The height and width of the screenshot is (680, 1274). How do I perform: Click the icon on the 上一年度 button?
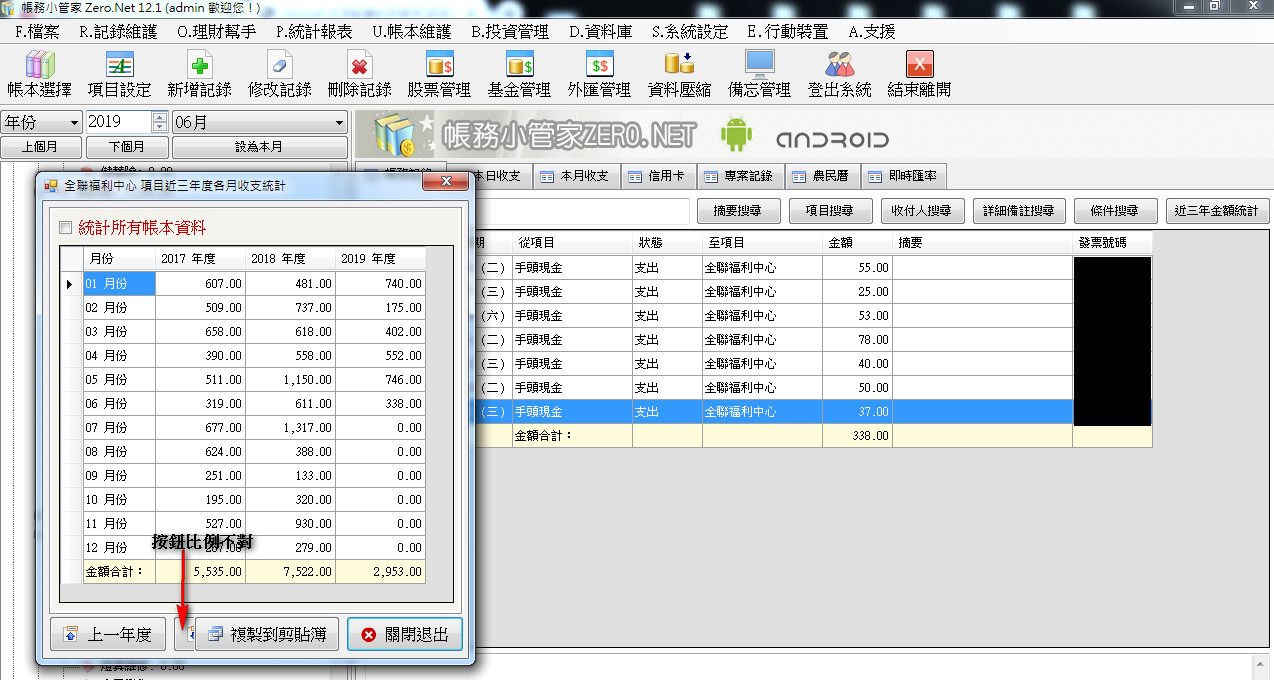[70, 634]
